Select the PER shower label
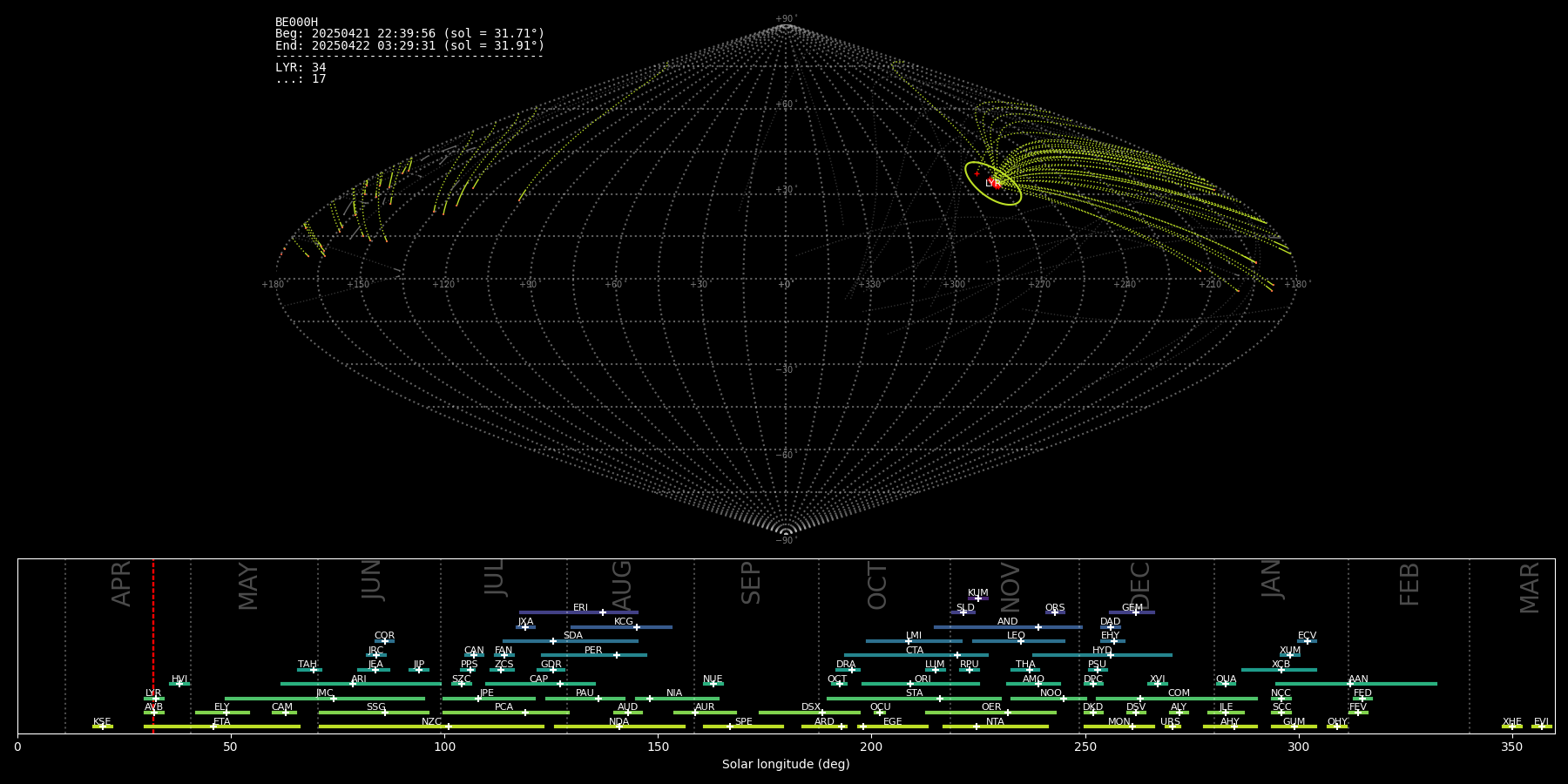Image resolution: width=1568 pixels, height=784 pixels. coord(593,651)
